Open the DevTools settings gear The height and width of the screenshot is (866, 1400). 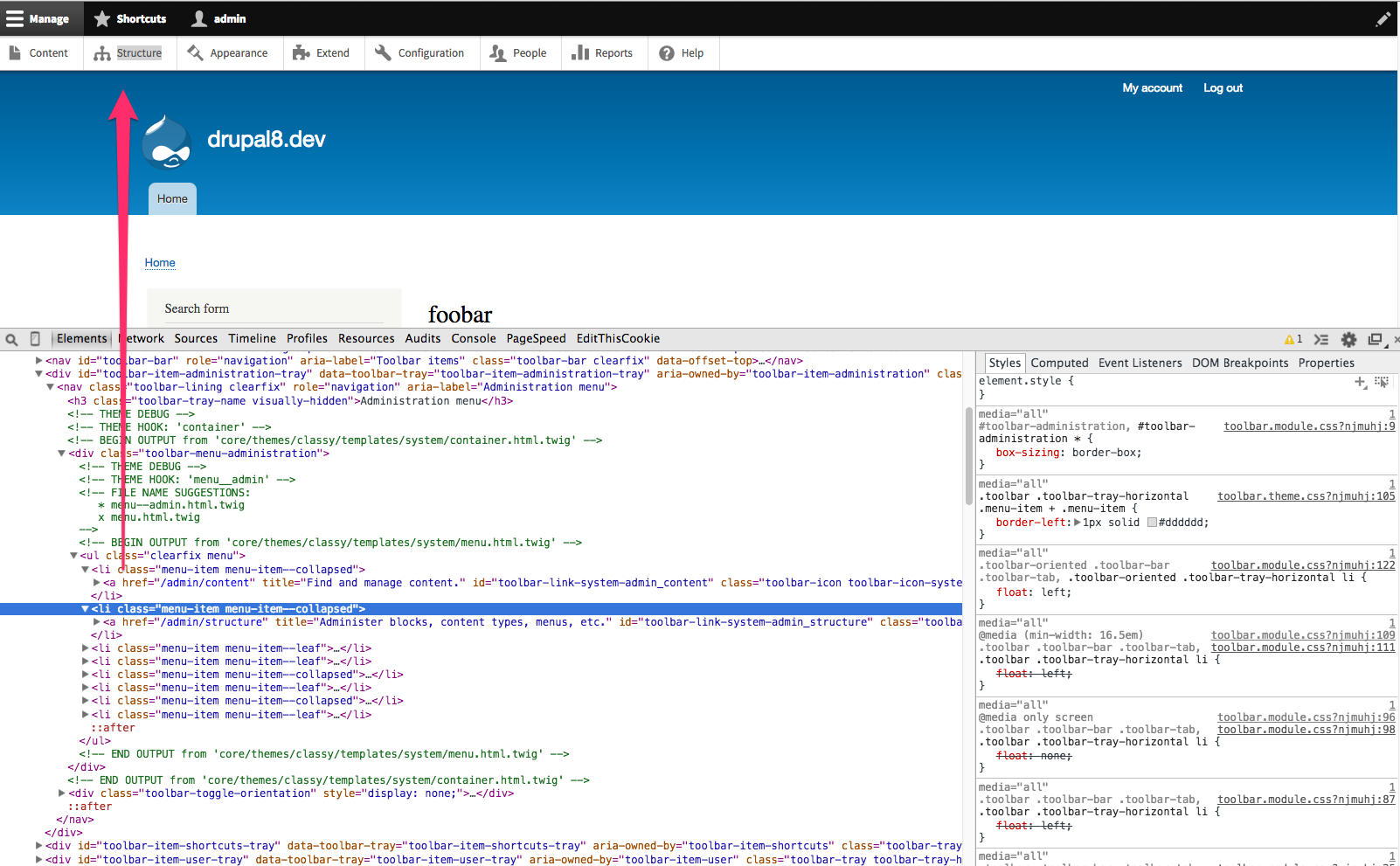(1348, 339)
